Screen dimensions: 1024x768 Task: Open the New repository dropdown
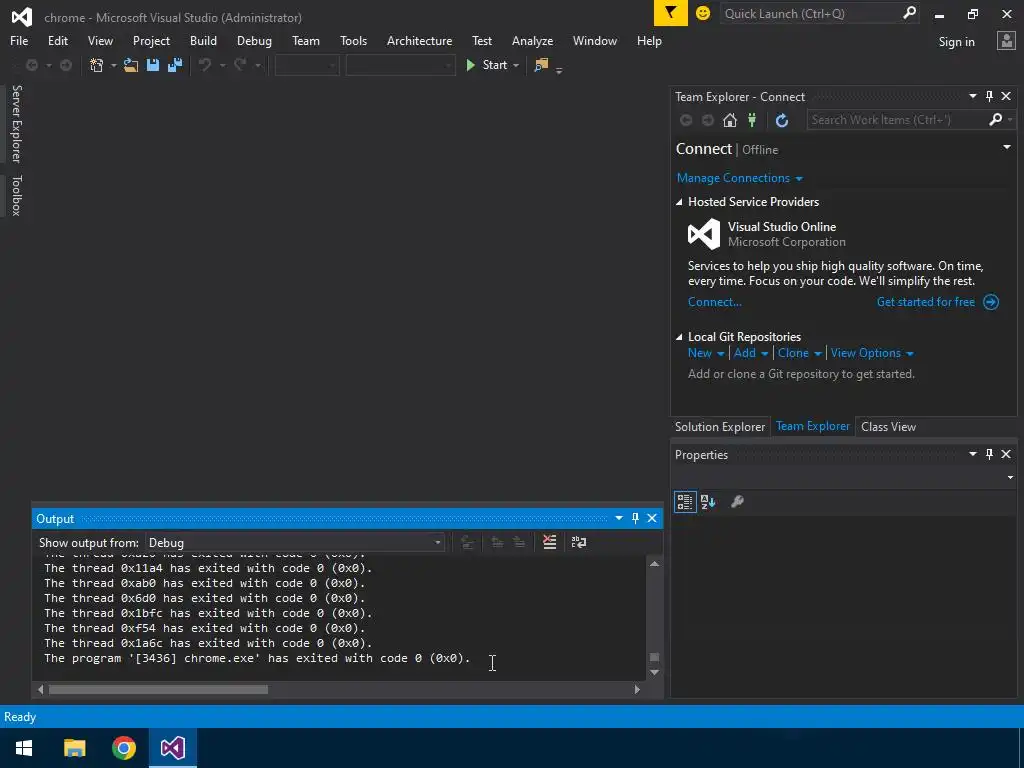point(706,353)
